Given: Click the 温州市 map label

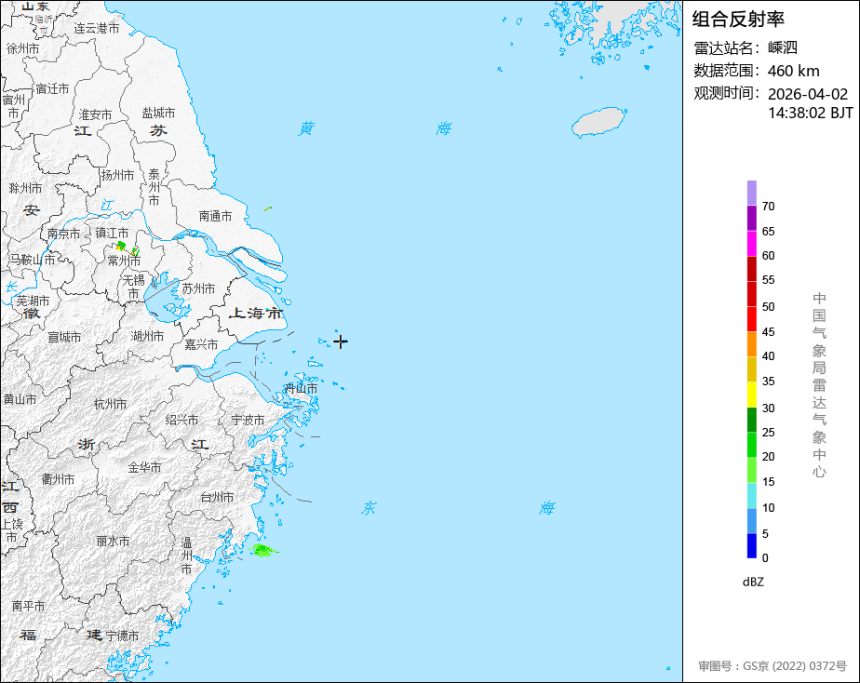Looking at the screenshot, I should 186,555.
